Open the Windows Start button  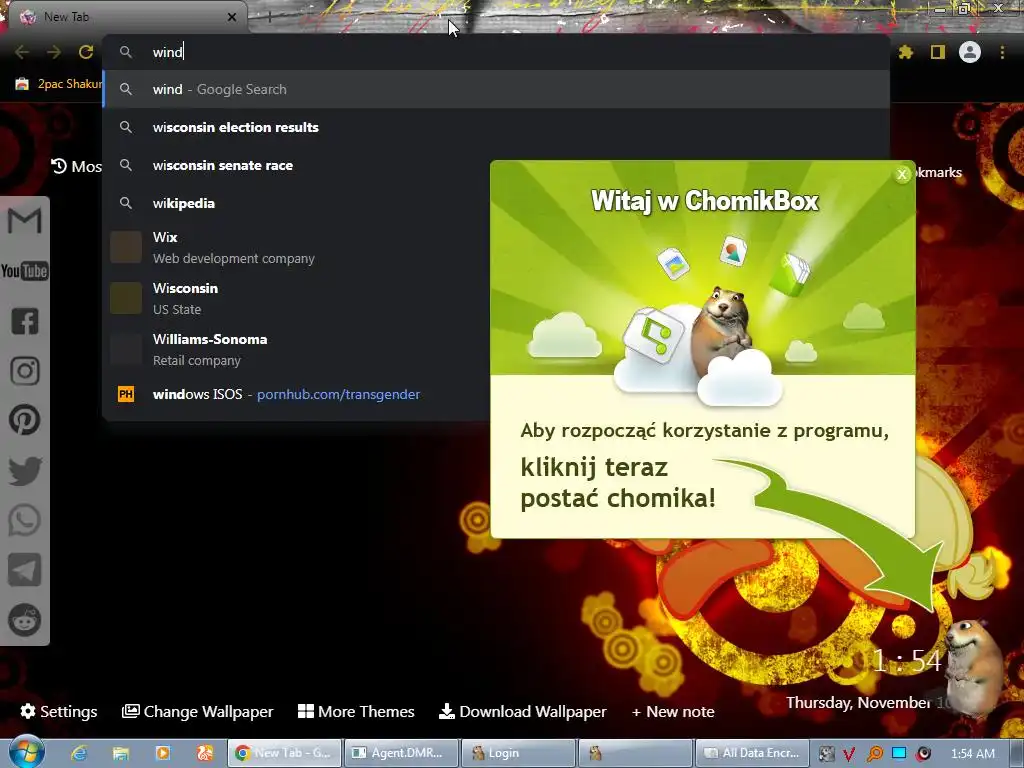(26, 753)
